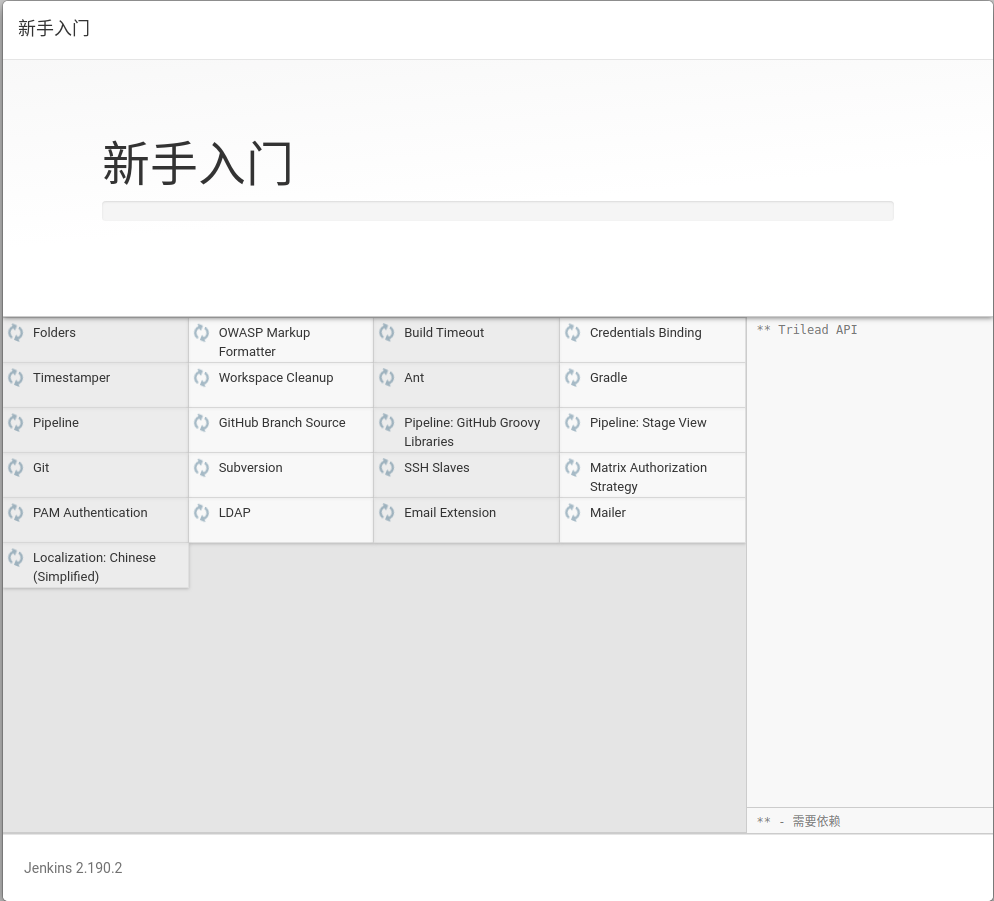Click the Trilead API text in the log panel

coord(806,329)
